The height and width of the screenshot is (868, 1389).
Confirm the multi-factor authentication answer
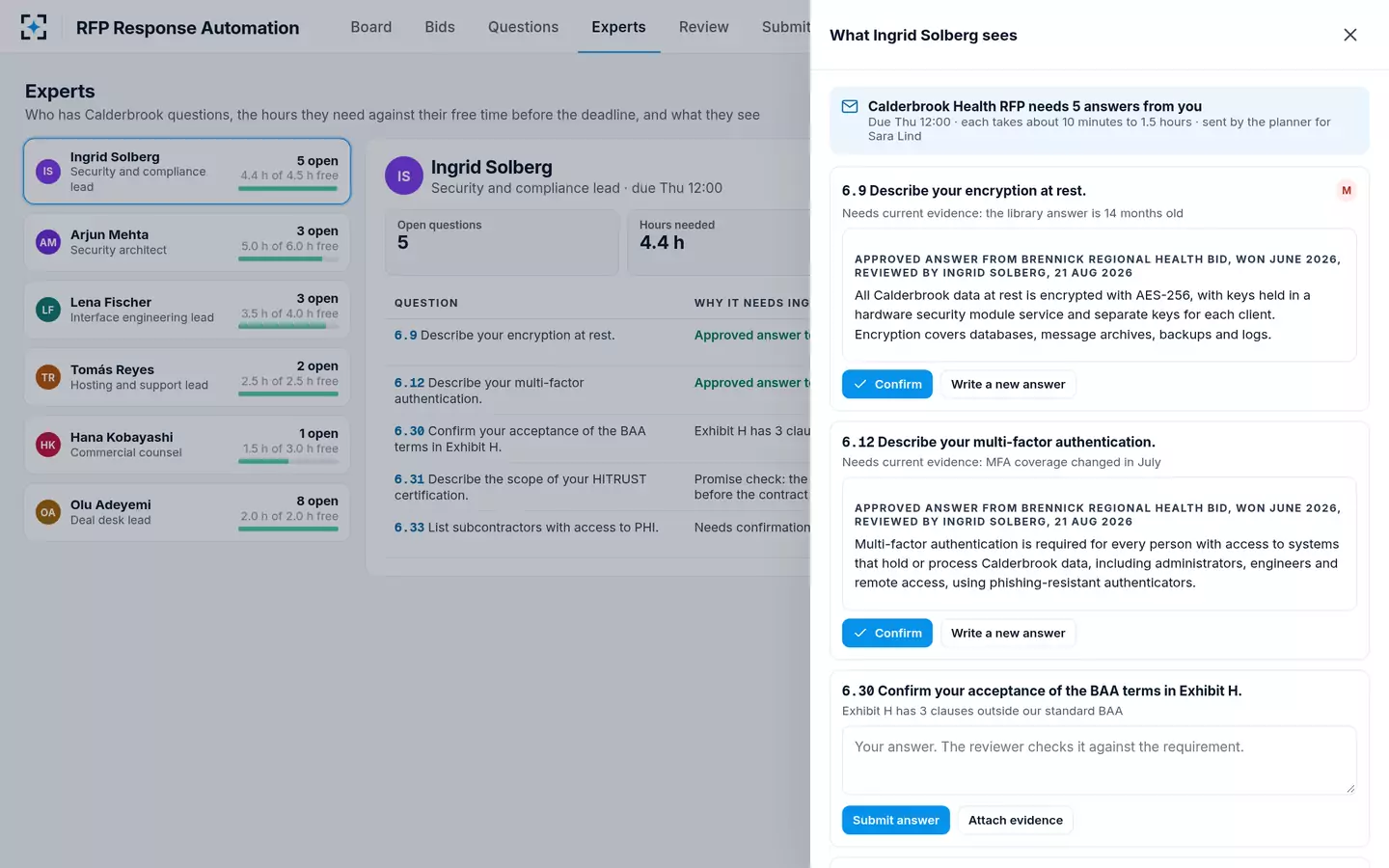[887, 633]
